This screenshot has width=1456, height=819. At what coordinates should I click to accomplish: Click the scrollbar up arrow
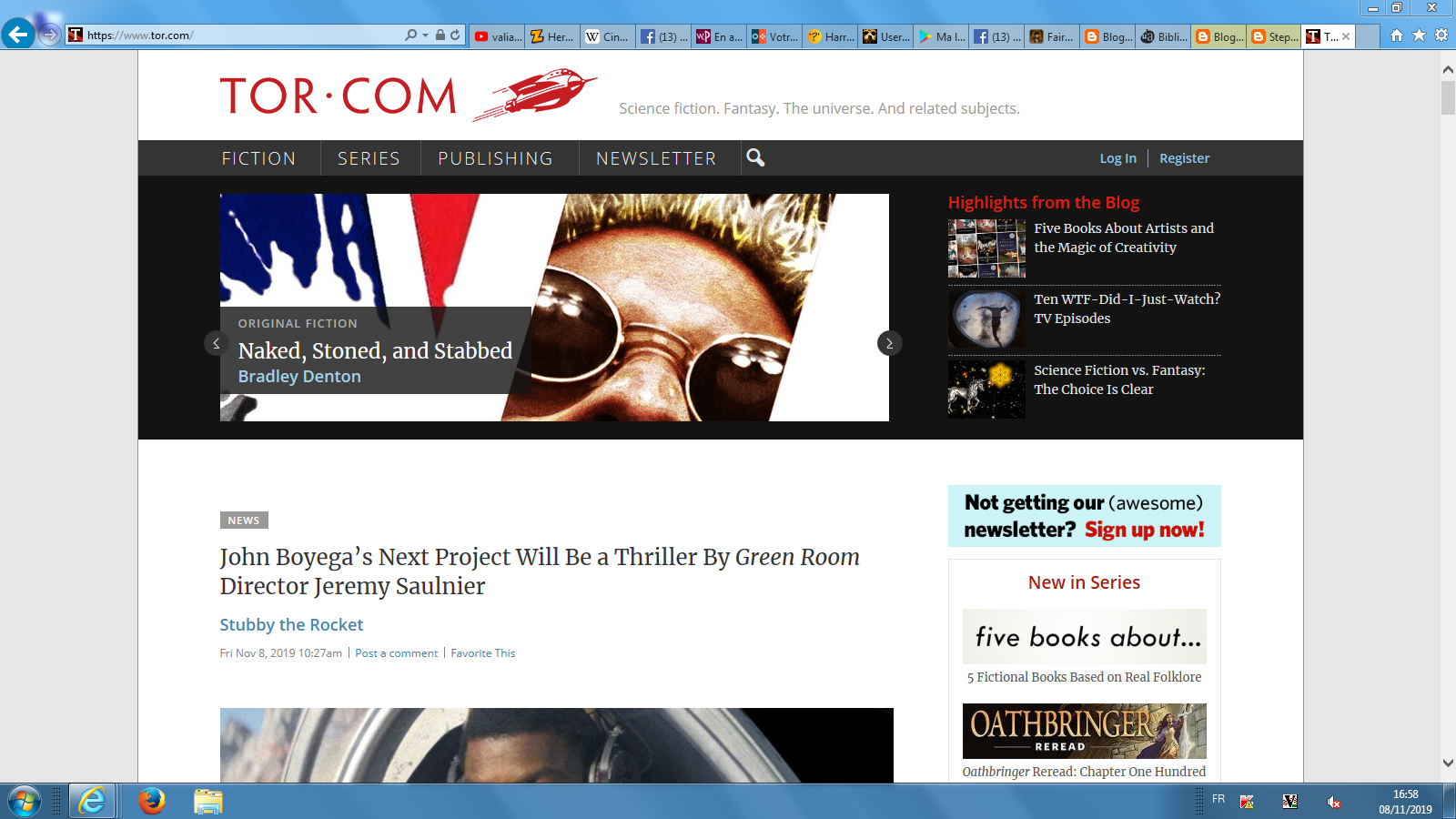coord(1448,69)
